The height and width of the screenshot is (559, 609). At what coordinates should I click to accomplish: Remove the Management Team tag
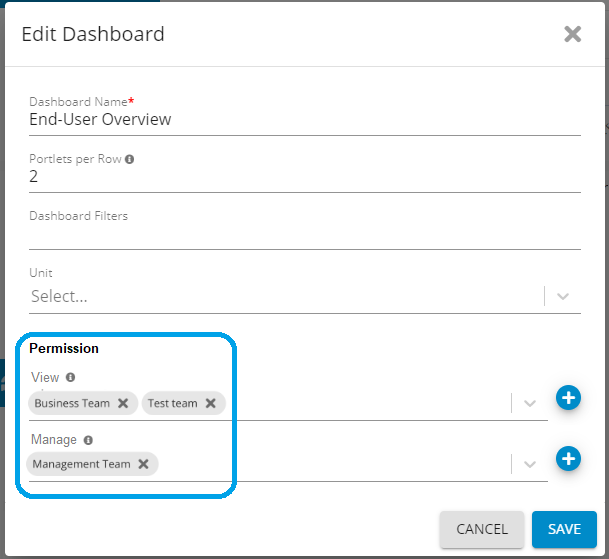tap(144, 464)
